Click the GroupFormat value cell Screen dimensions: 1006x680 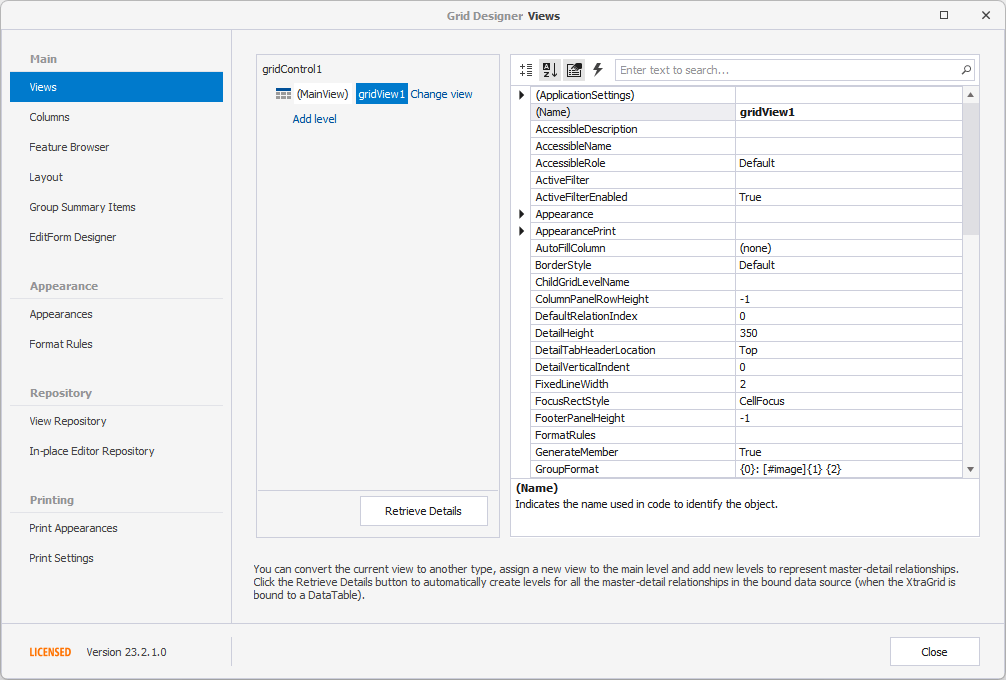(x=849, y=469)
